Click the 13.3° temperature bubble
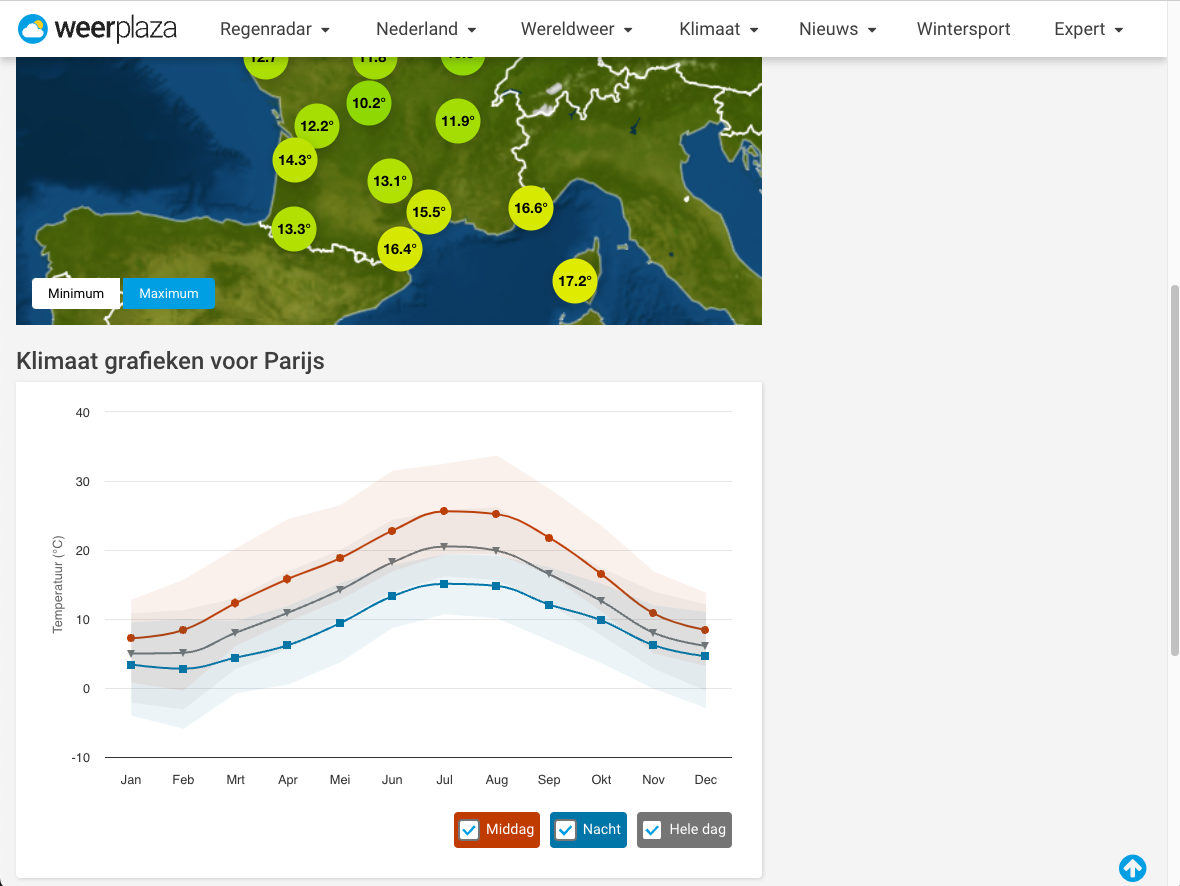Image resolution: width=1180 pixels, height=886 pixels. pos(293,229)
